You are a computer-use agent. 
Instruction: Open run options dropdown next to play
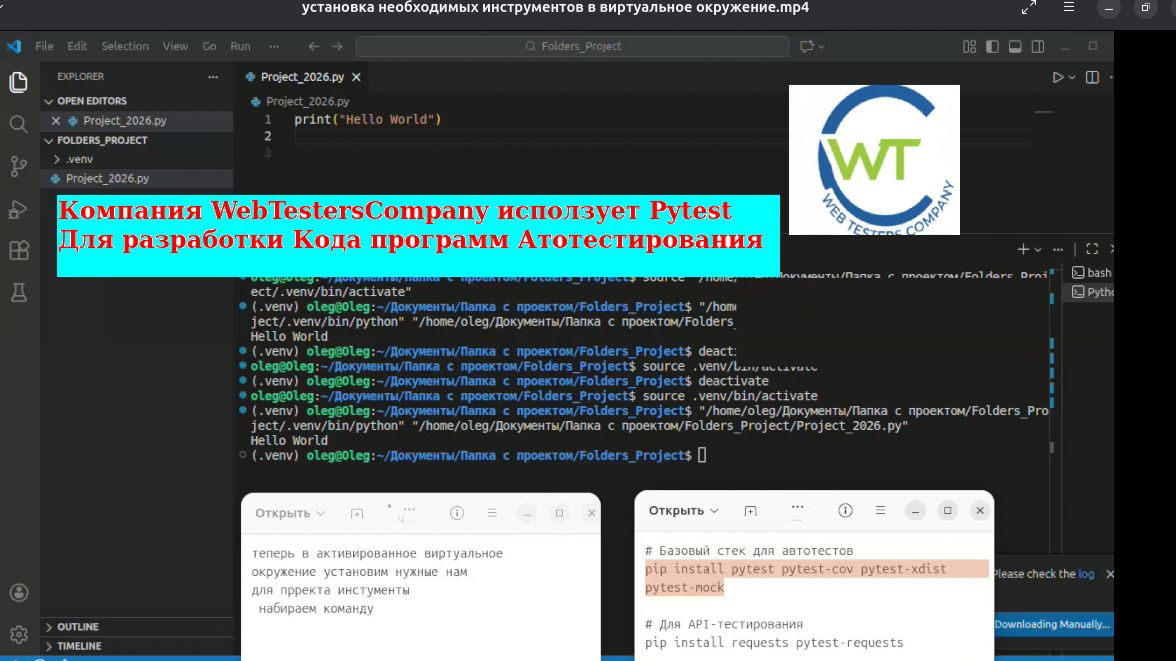pyautogui.click(x=1072, y=77)
